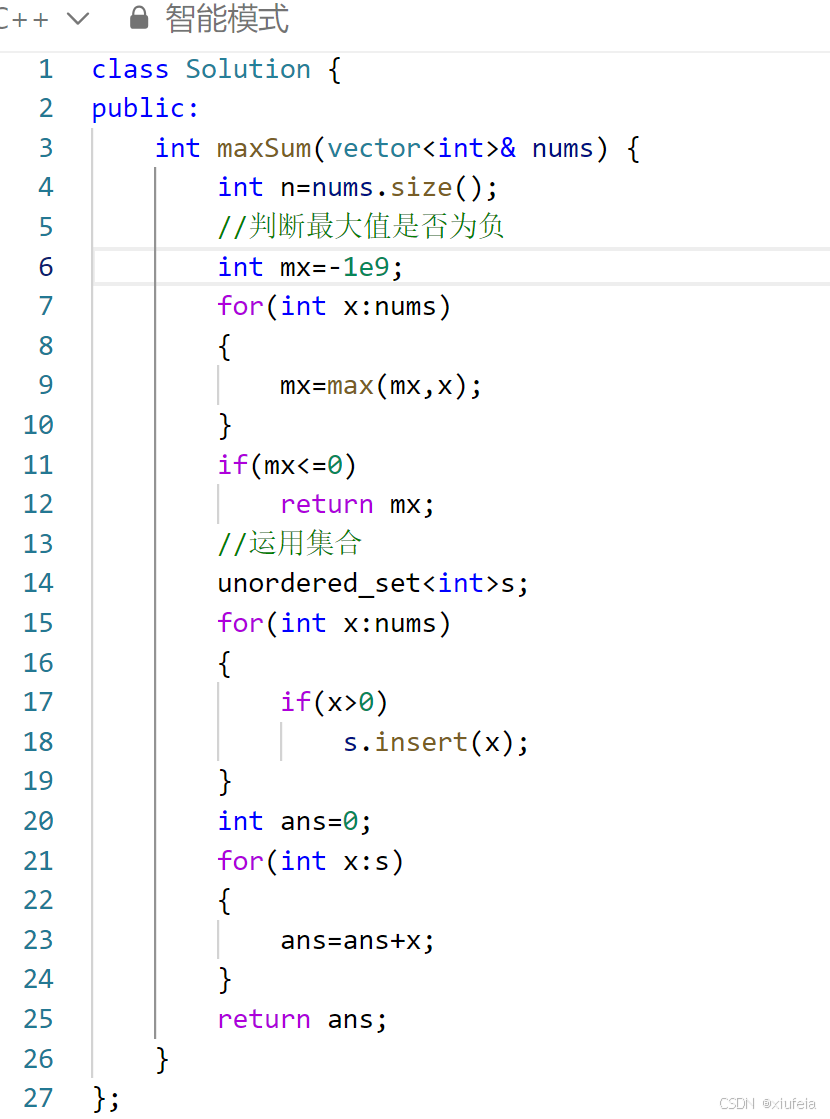
Task: Click 'mx=max(mx,x);' on line 9
Action: tap(381, 386)
